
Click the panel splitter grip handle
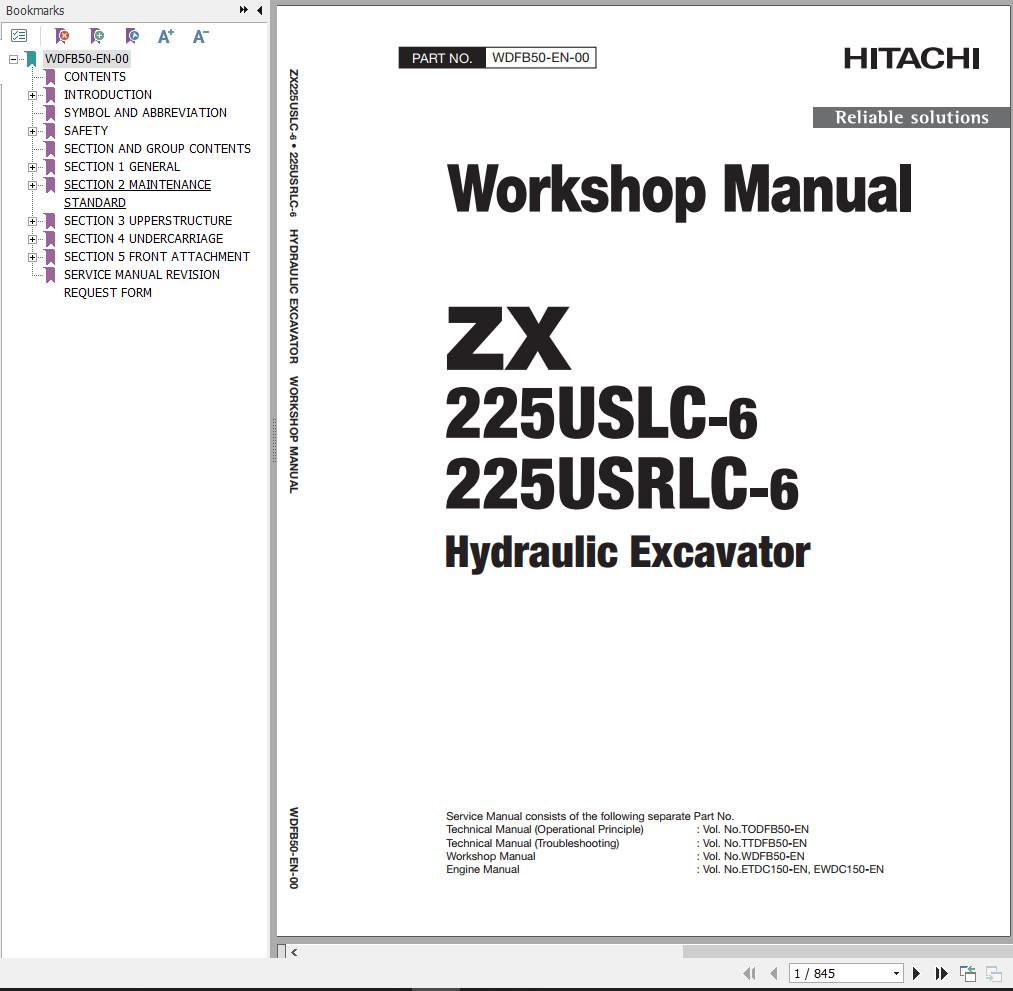[273, 441]
